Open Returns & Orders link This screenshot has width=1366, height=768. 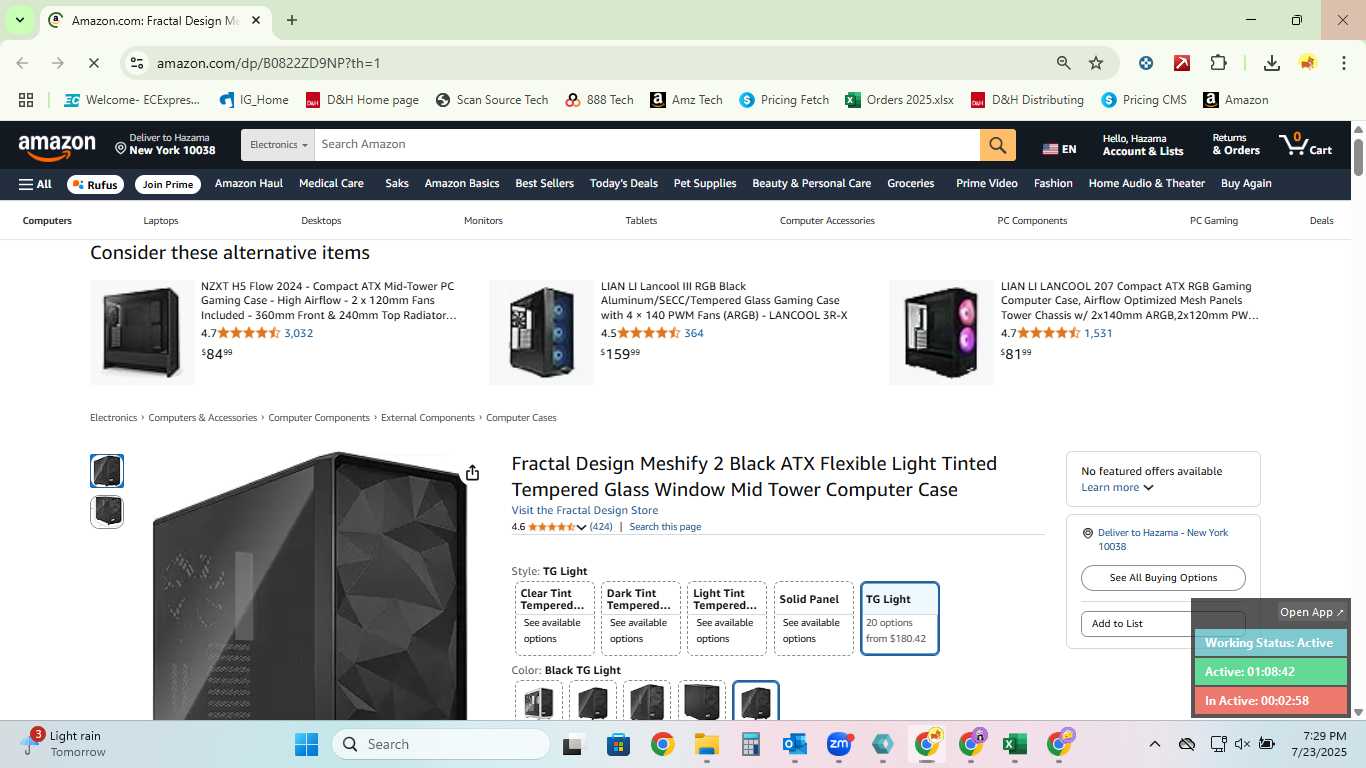tap(1236, 145)
